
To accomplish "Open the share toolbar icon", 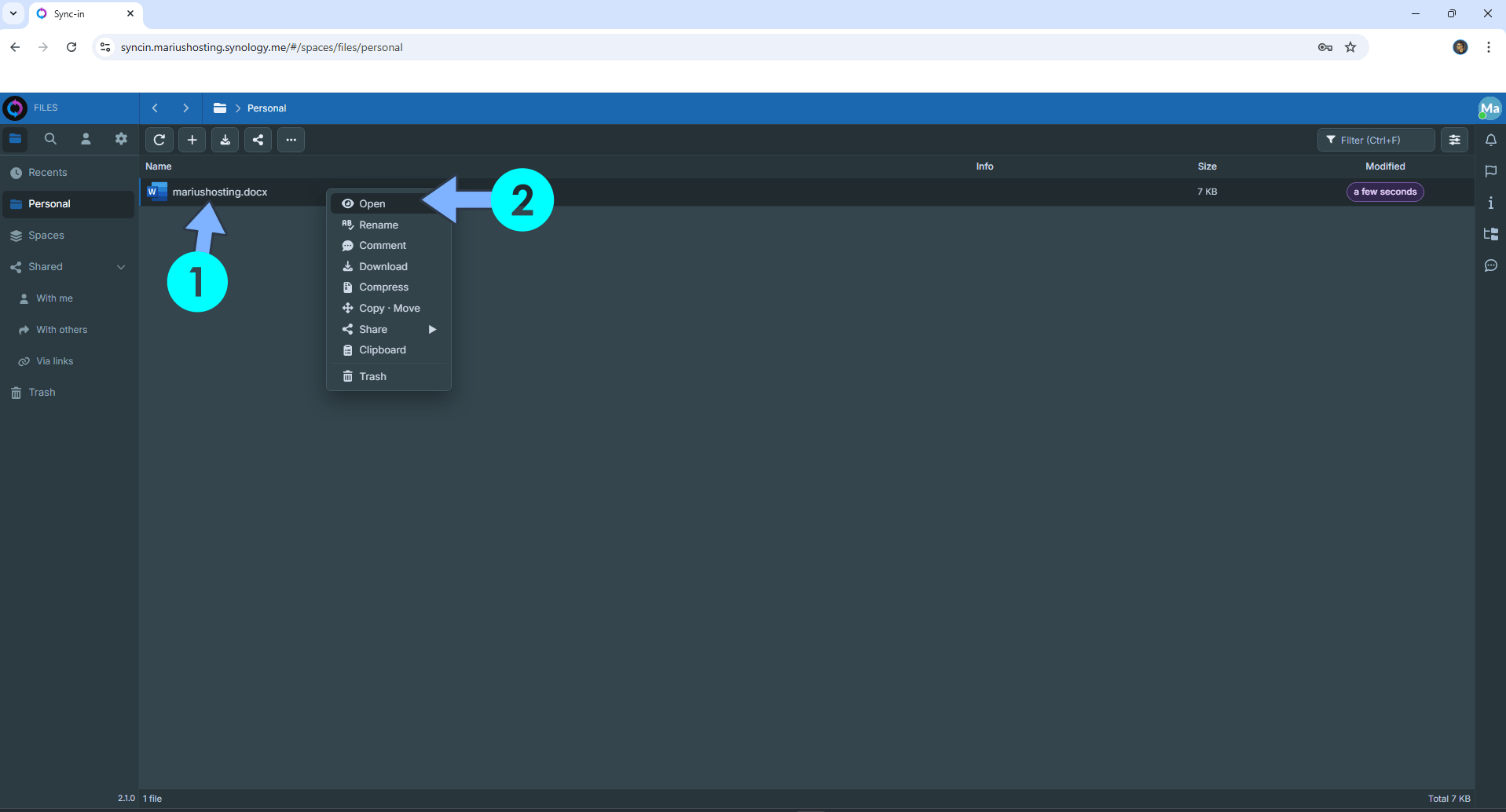I will (x=258, y=140).
